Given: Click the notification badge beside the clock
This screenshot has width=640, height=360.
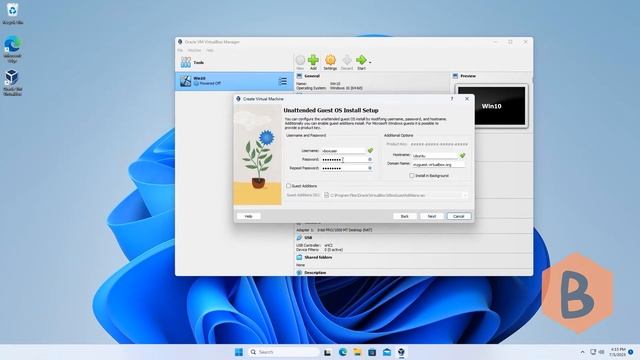Looking at the screenshot, I should tap(631, 352).
